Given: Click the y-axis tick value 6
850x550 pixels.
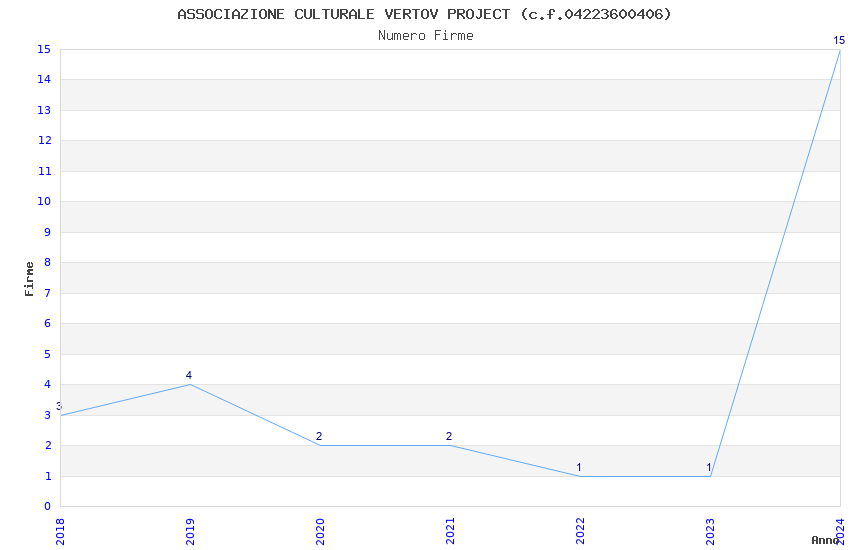Looking at the screenshot, I should click(x=48, y=323).
